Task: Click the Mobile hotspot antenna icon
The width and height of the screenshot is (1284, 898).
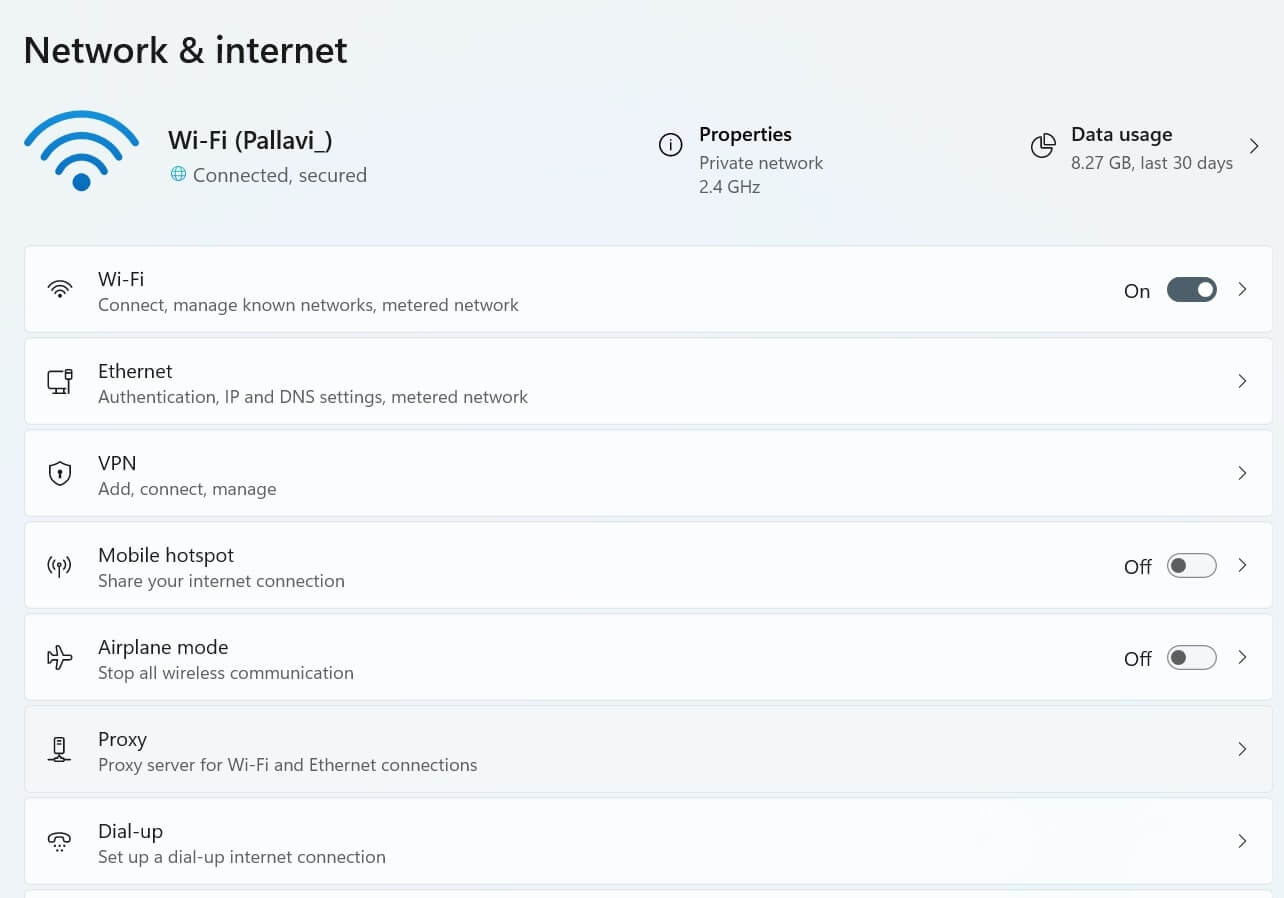Action: [x=60, y=566]
